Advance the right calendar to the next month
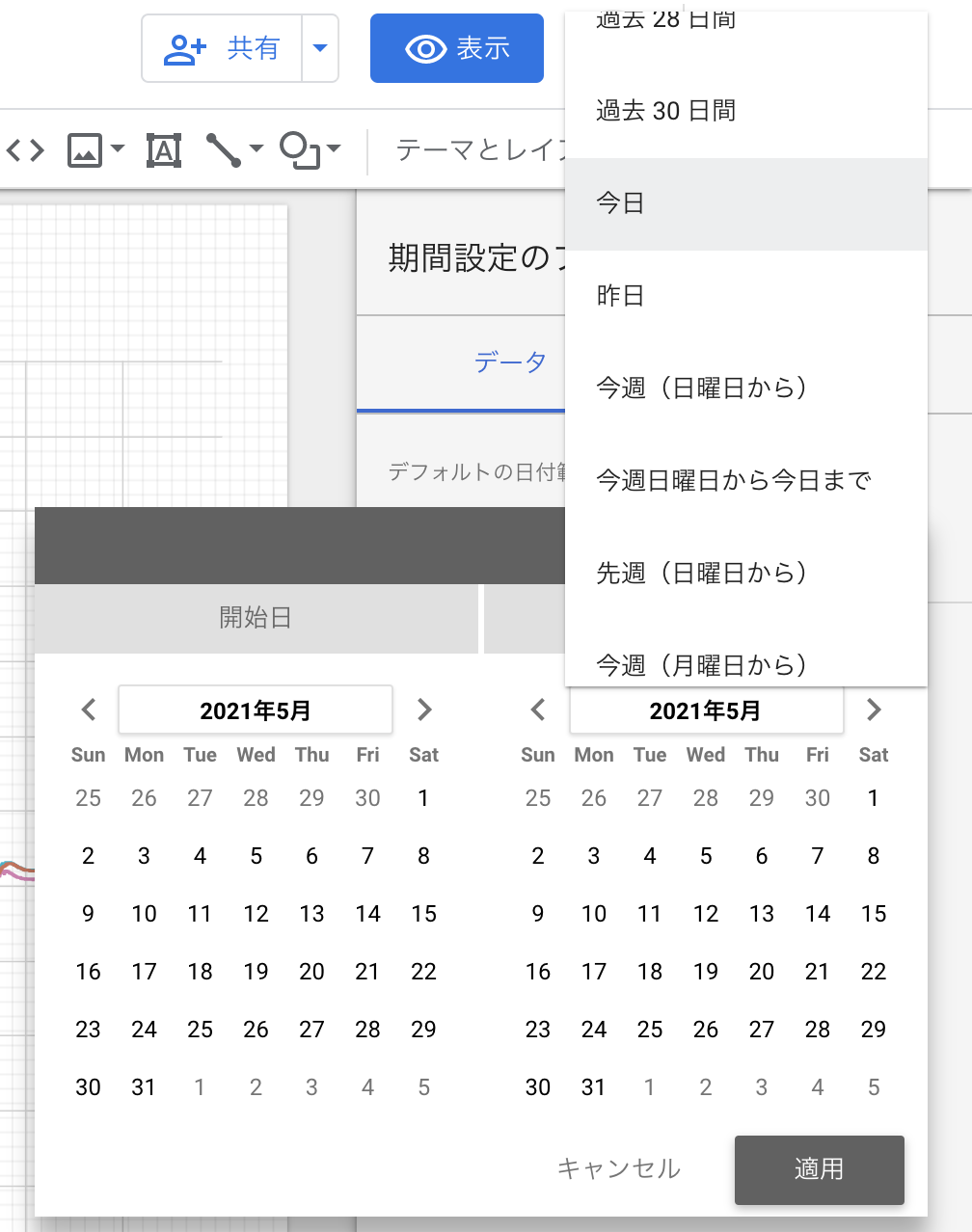972x1232 pixels. pos(873,710)
